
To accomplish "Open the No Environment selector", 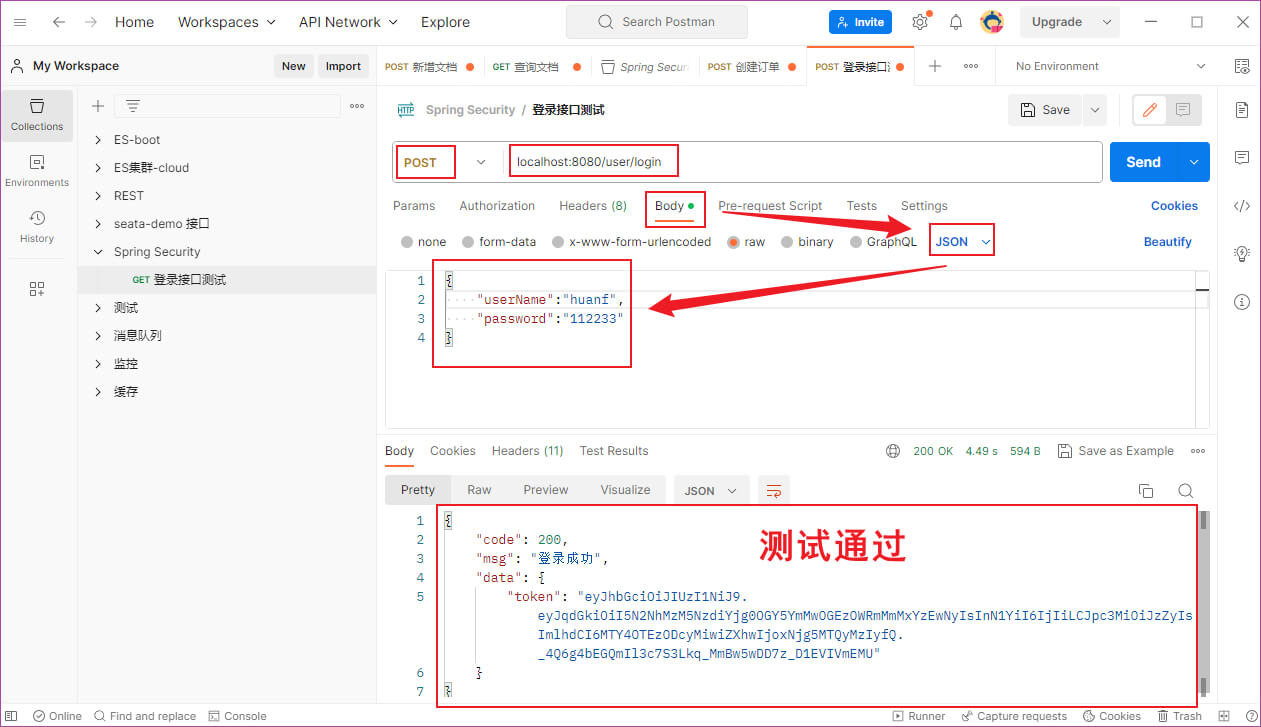I will coord(1110,66).
